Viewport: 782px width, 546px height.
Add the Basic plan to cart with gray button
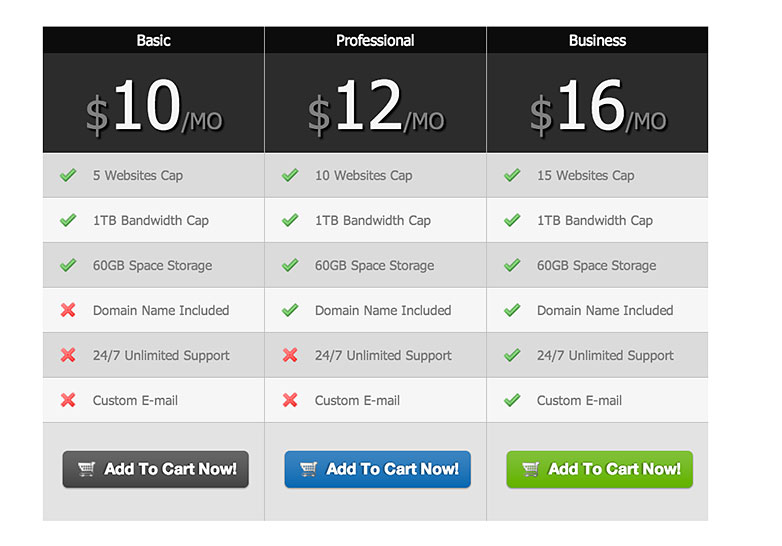point(156,469)
